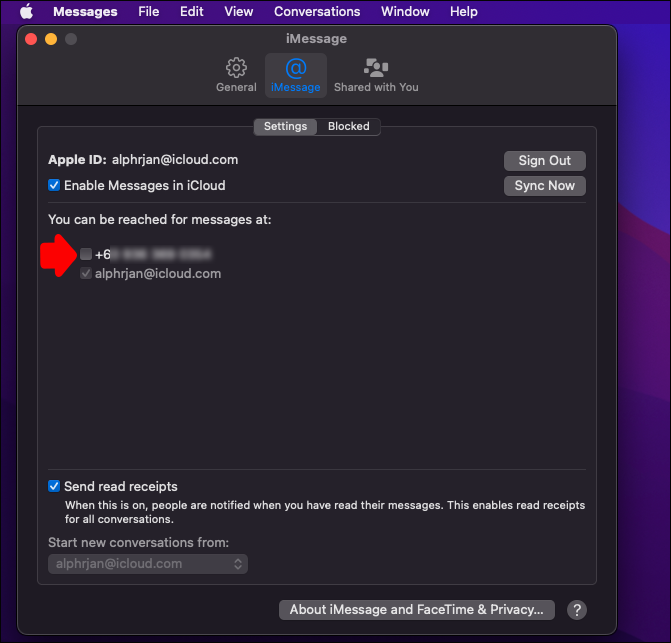The height and width of the screenshot is (643, 671).
Task: Open Start new conversations from dropdown
Action: tap(148, 564)
